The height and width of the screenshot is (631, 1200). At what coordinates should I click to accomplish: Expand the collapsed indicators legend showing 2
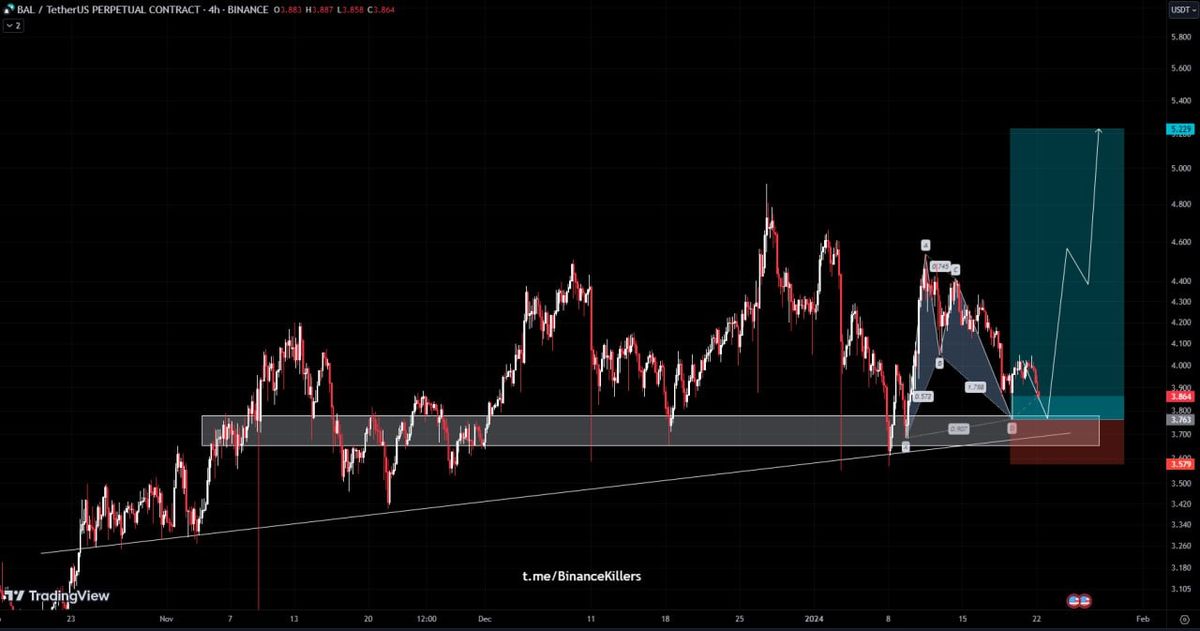pyautogui.click(x=11, y=25)
